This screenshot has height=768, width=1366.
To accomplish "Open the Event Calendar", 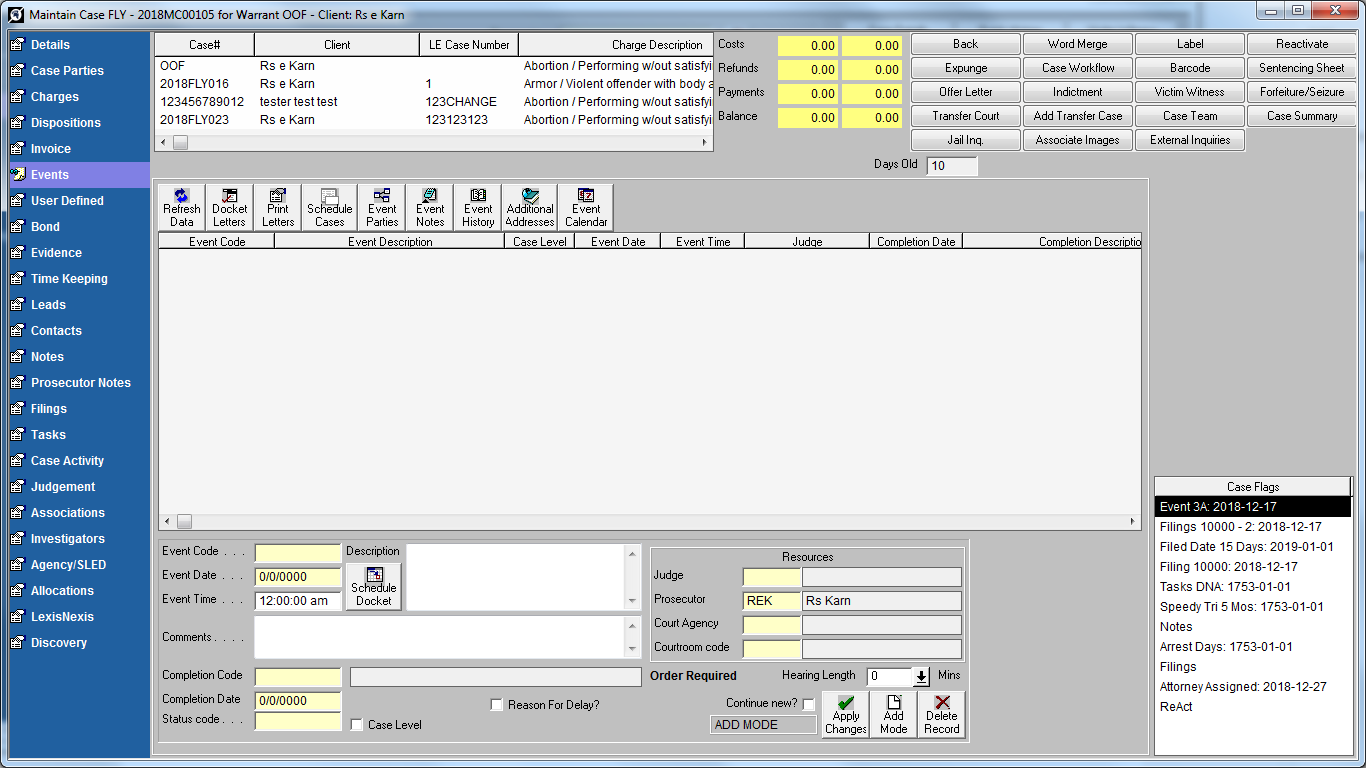I will click(x=586, y=208).
